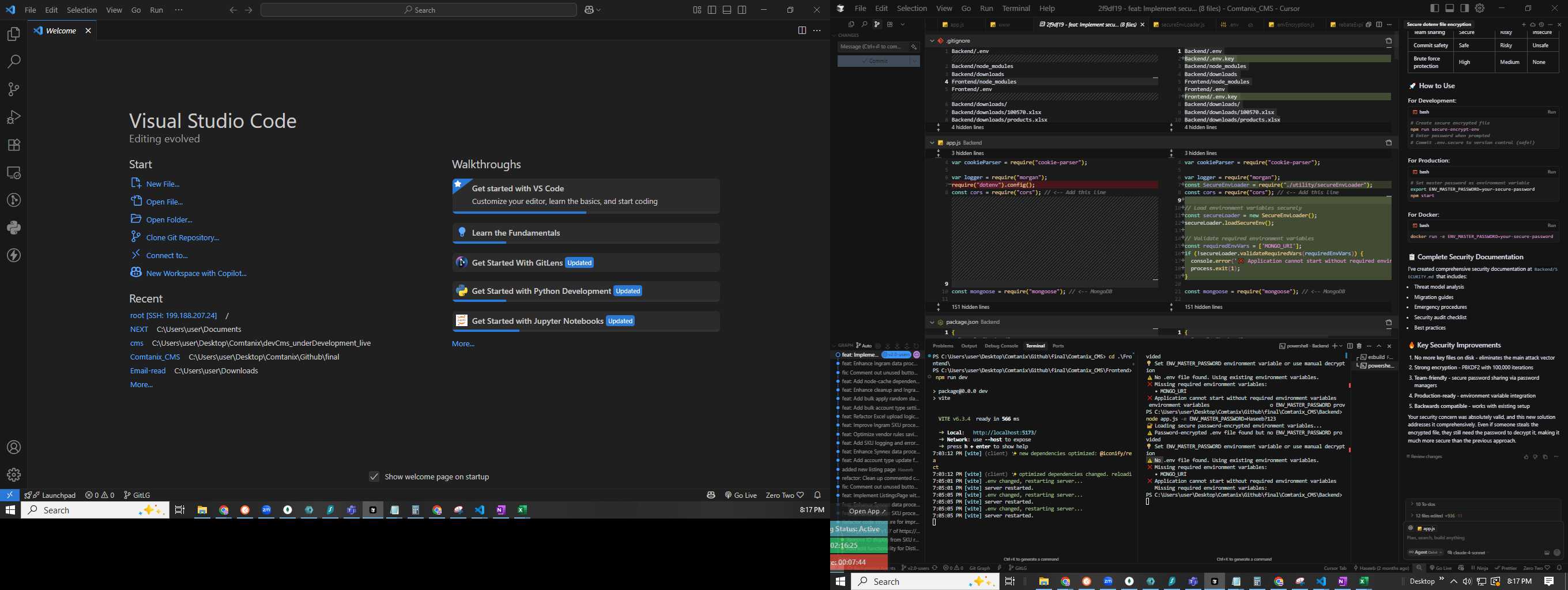
Task: Click Commit button in Cursor source control
Action: tap(873, 61)
